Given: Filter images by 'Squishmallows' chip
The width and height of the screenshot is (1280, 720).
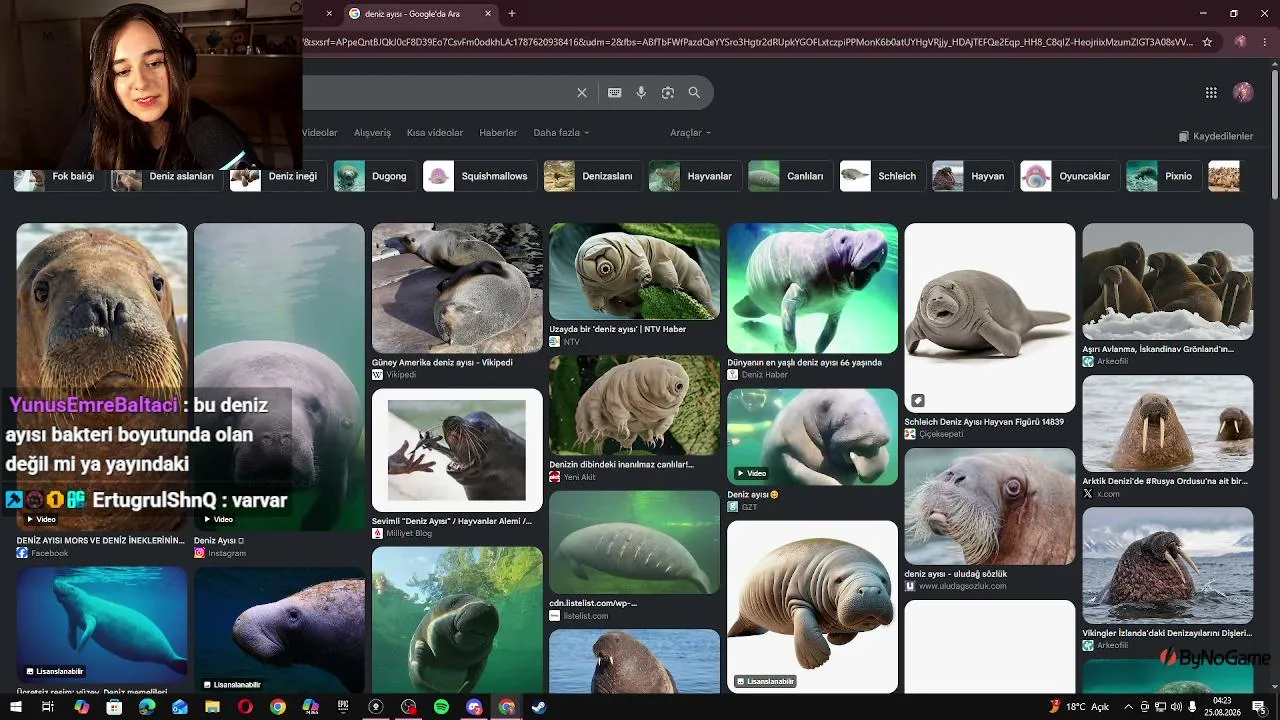Looking at the screenshot, I should point(480,176).
